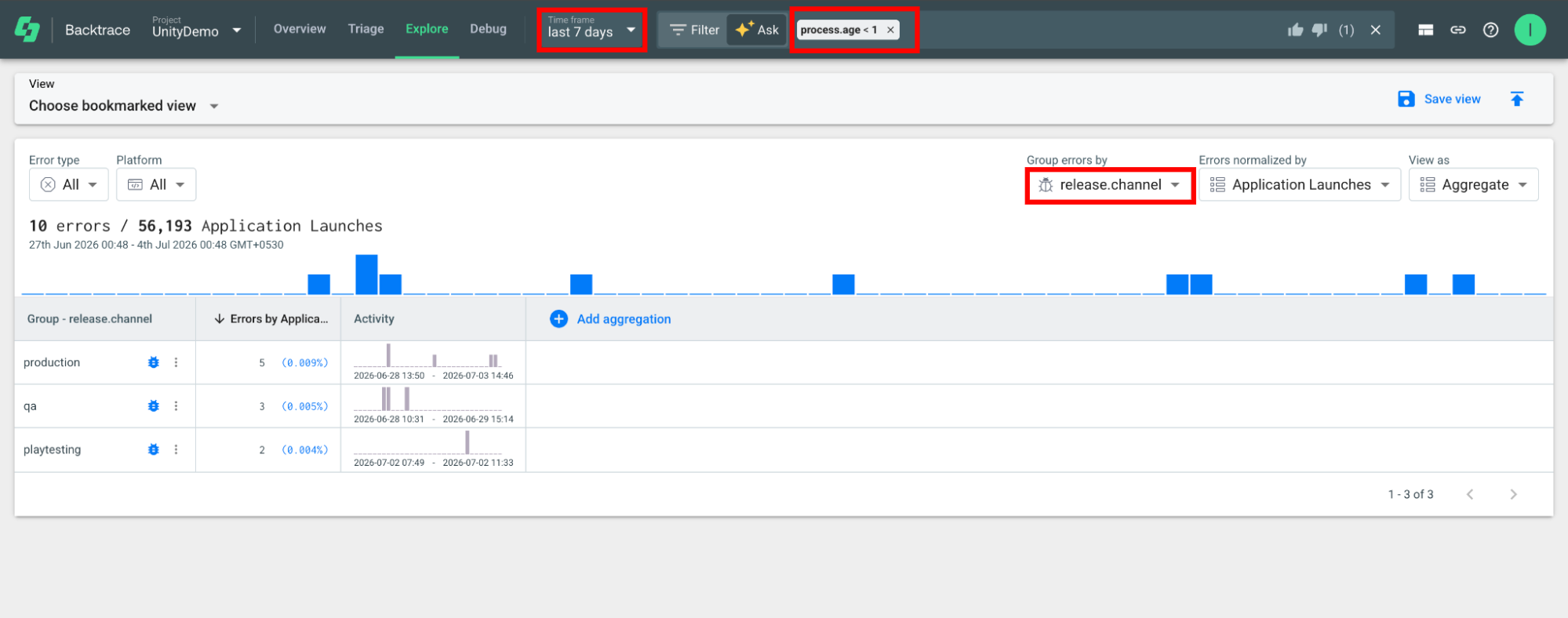Click the thumbs down feedback icon

[x=1320, y=30]
